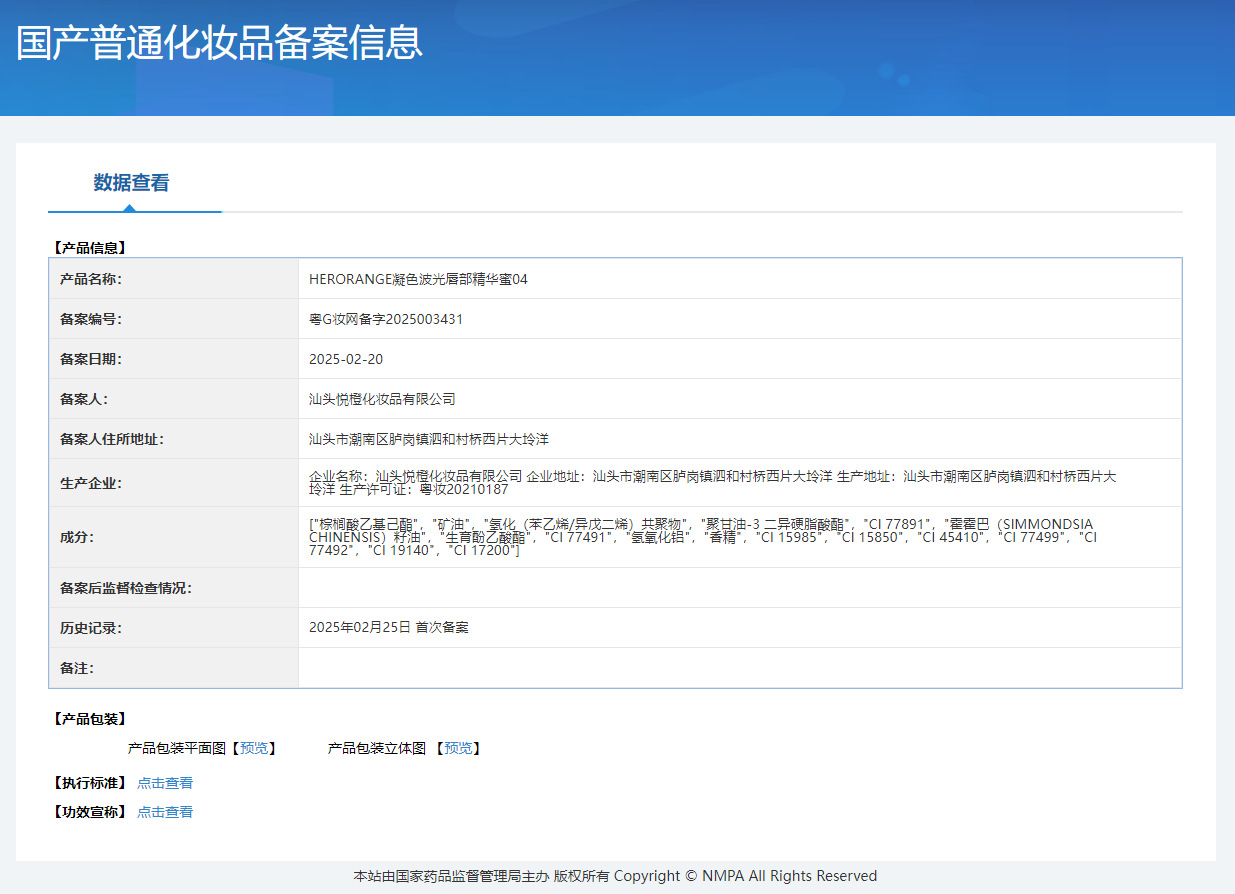Preview the 产品包装立体图 image
The width and height of the screenshot is (1235, 894).
pyautogui.click(x=458, y=748)
